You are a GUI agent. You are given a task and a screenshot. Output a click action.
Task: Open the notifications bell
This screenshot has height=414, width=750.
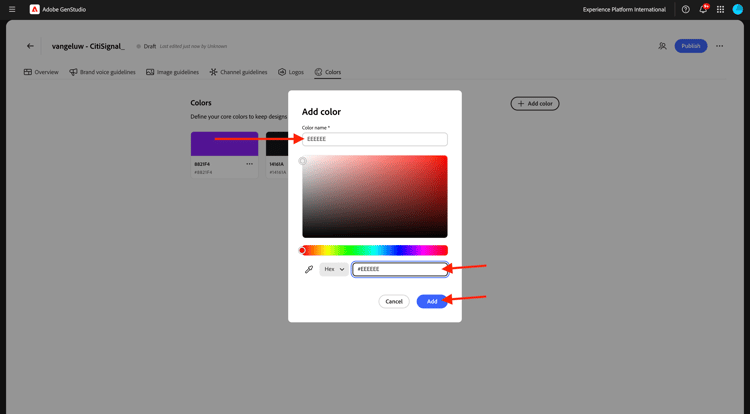tap(703, 9)
